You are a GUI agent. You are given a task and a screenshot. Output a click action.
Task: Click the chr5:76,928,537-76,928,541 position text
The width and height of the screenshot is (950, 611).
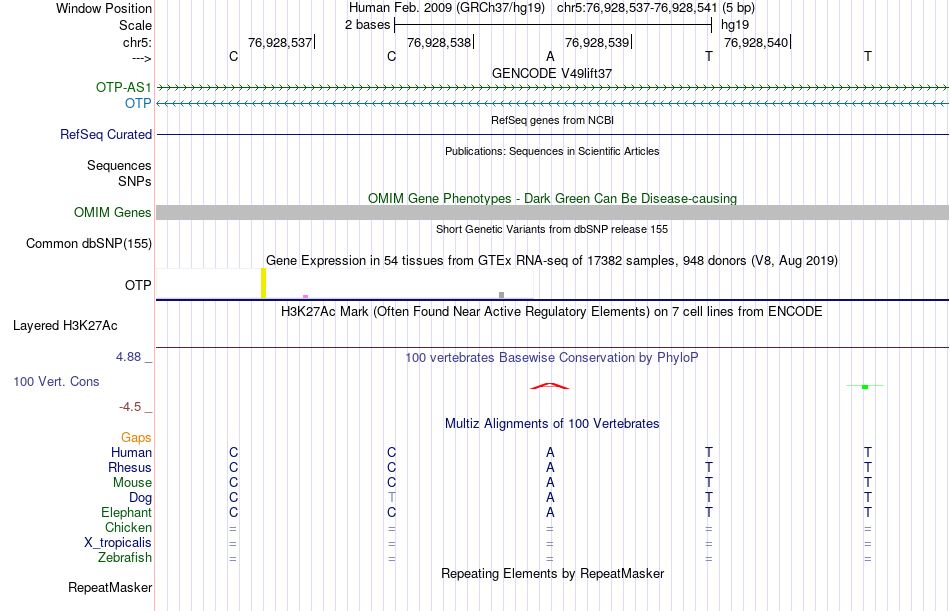pos(637,8)
